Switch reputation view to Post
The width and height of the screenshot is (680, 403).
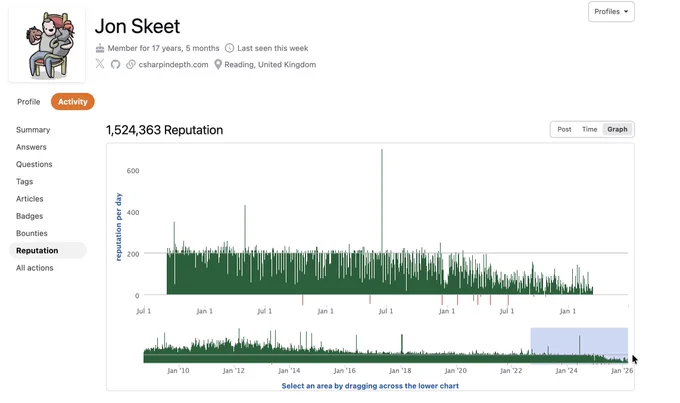[x=564, y=129]
